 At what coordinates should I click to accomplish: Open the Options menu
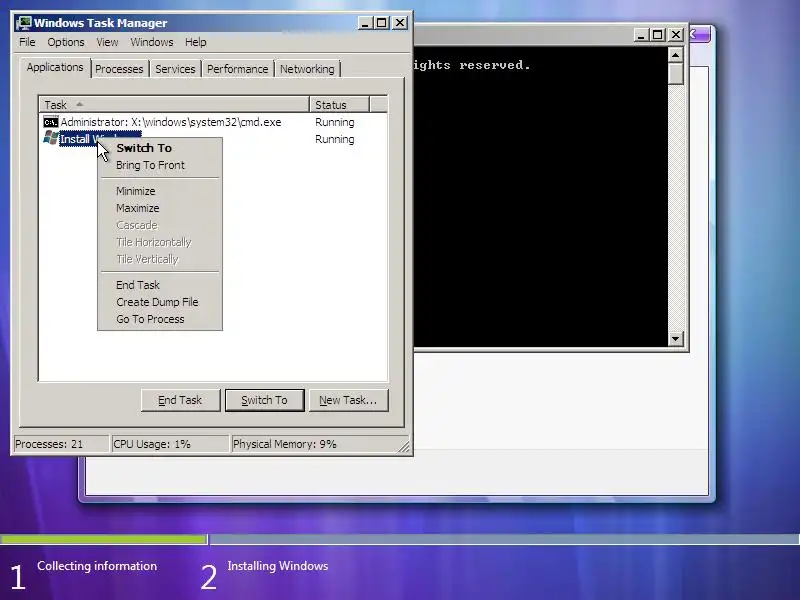point(66,42)
